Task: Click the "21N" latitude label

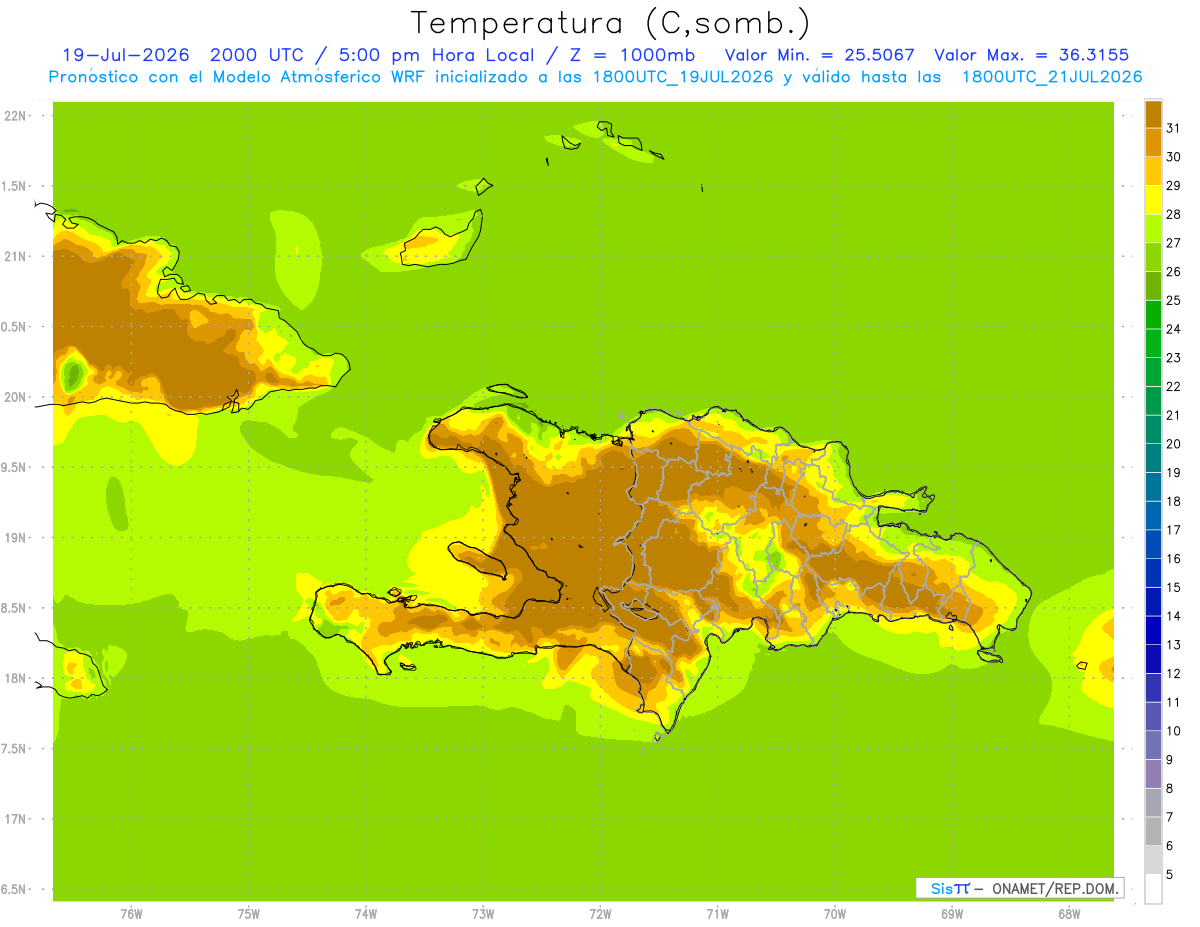Action: pyautogui.click(x=15, y=256)
